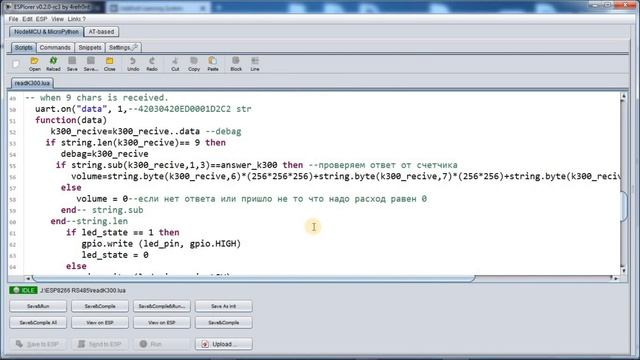Screen dimensions: 640x360
Task: Send selected Block to ESP
Action: click(236, 64)
